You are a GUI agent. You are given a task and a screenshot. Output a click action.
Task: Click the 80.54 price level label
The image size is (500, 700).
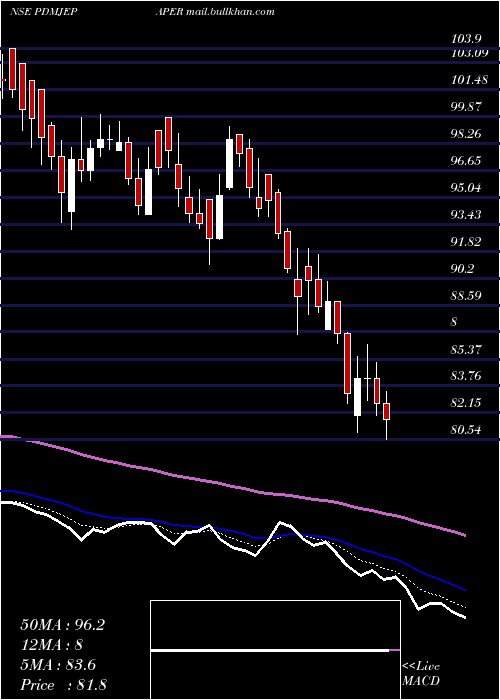tap(467, 430)
